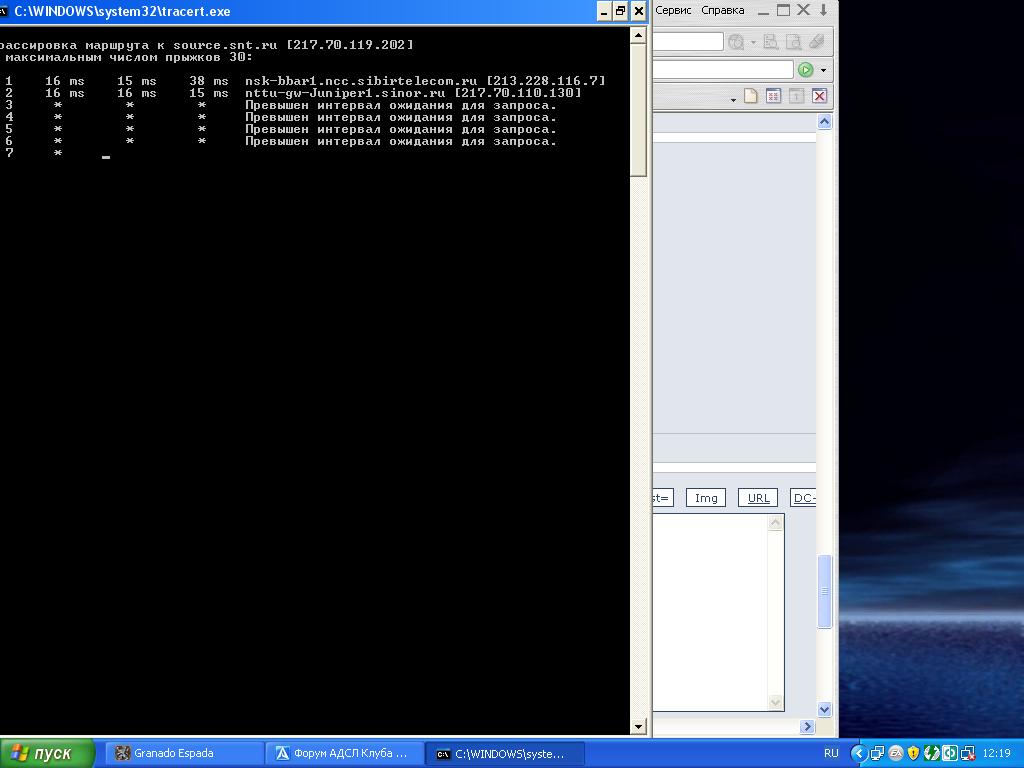
Task: Click the EA icon in system tray
Action: point(896,753)
